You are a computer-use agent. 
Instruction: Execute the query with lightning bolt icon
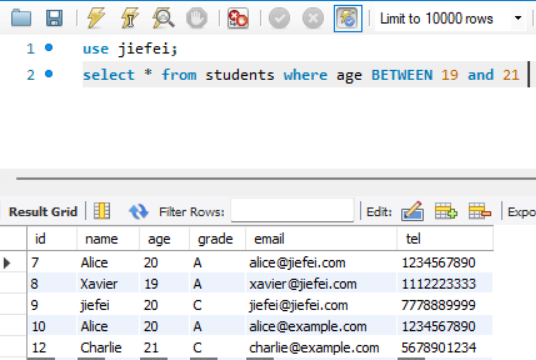96,18
